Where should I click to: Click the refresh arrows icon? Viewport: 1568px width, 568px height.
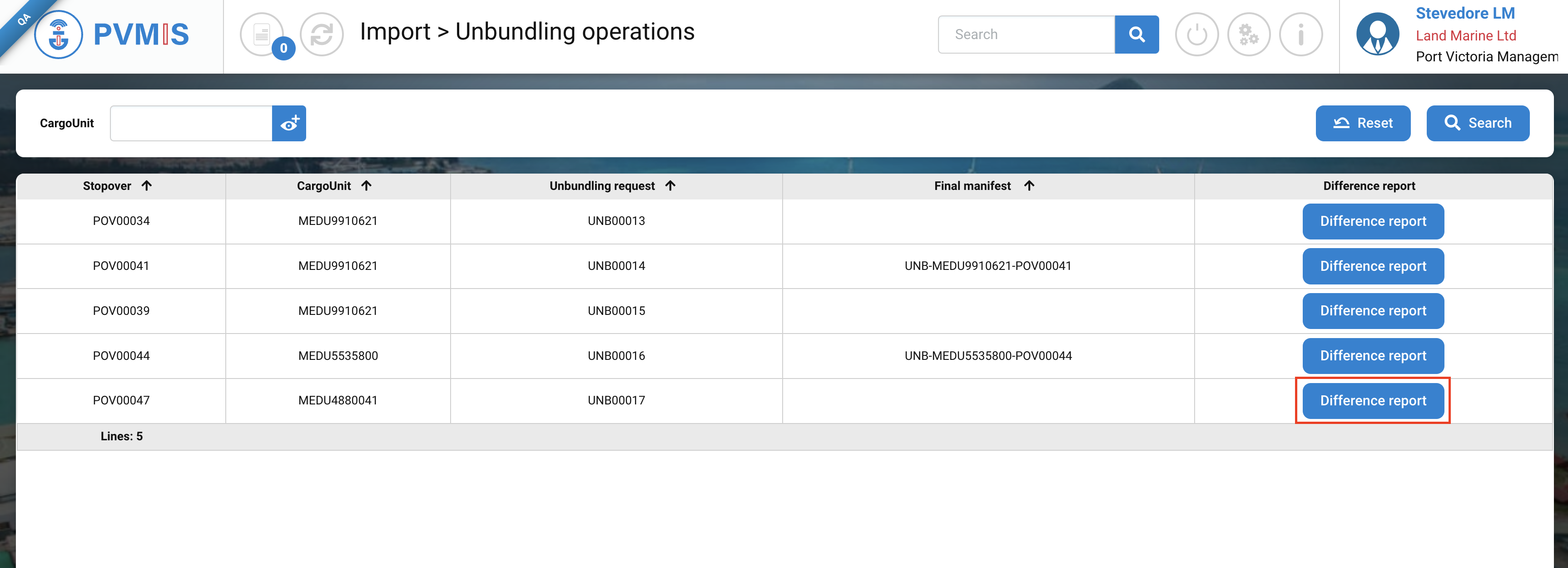point(322,35)
